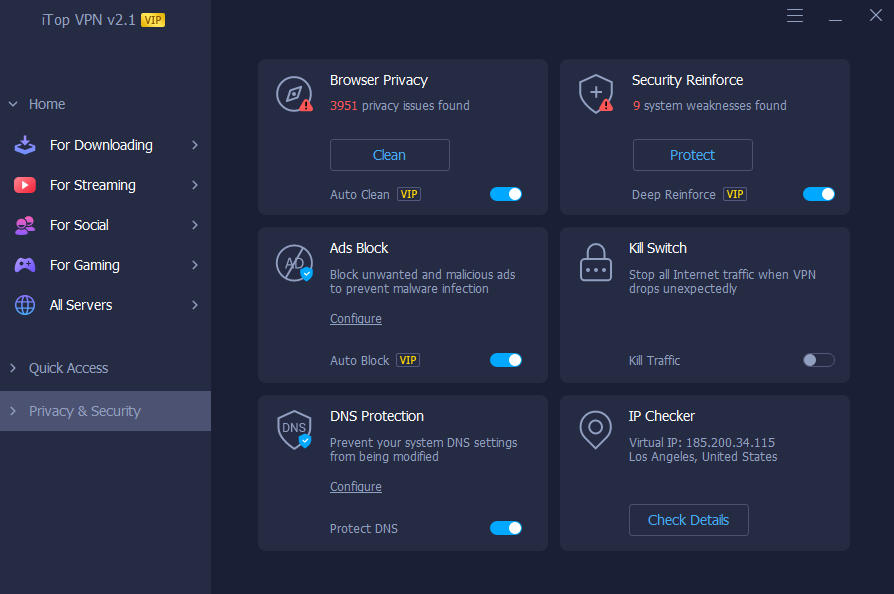Click the 9 system weaknesses found text

click(x=709, y=105)
